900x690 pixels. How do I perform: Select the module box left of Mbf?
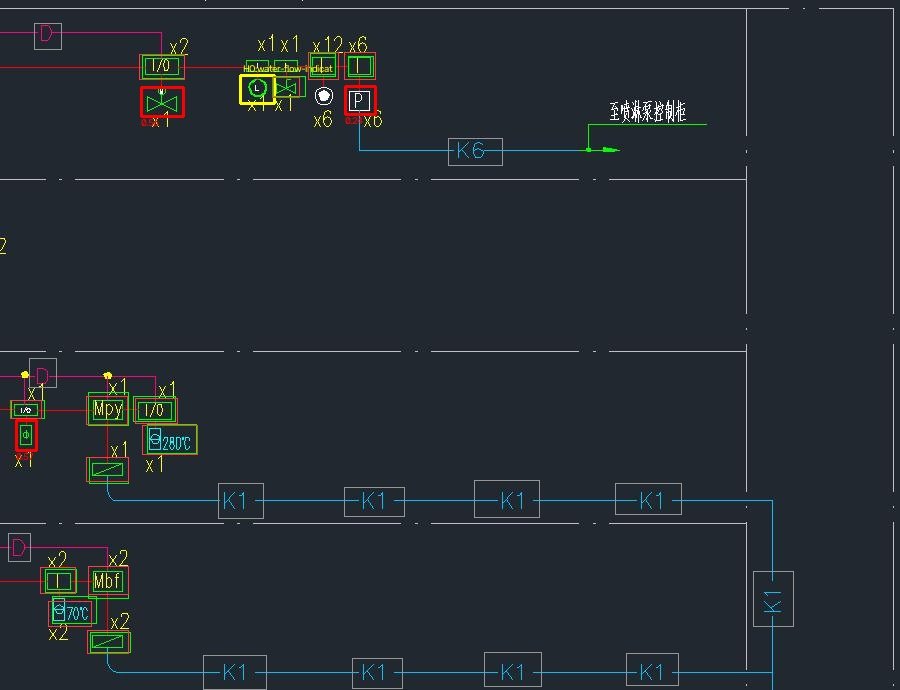coord(59,581)
